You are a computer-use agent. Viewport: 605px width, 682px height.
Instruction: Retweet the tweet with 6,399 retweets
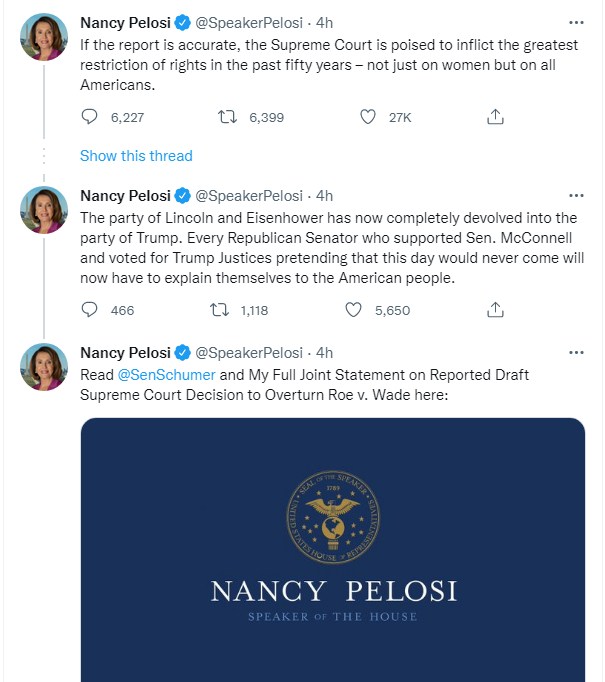pos(227,117)
